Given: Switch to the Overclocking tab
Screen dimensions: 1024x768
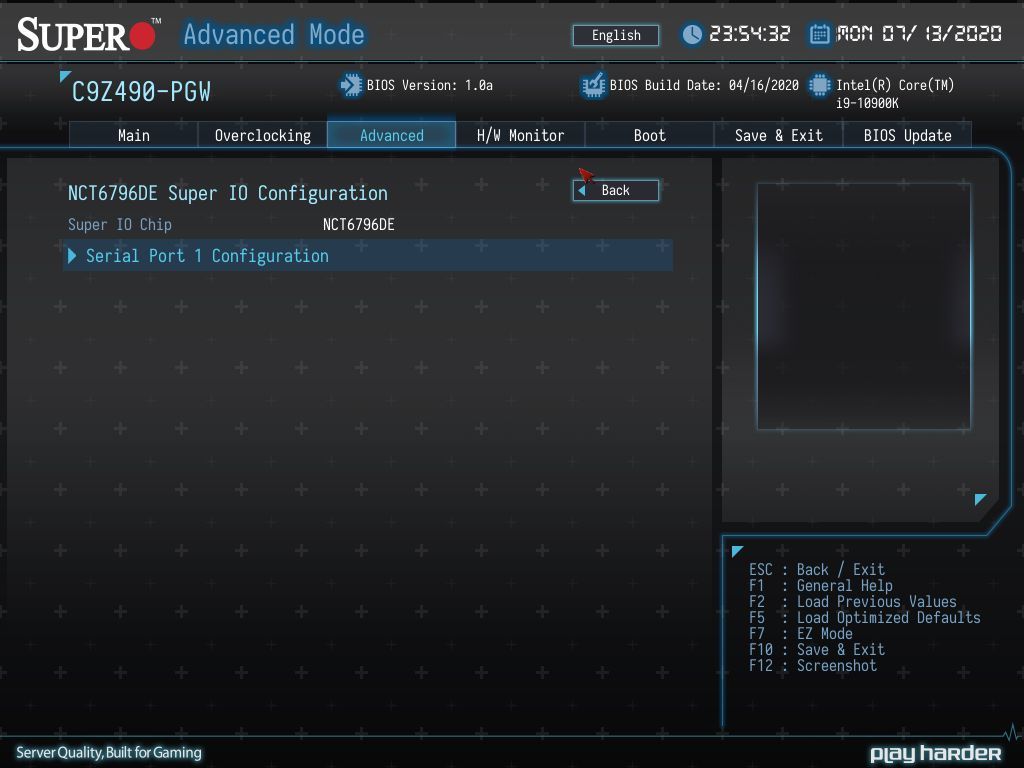Looking at the screenshot, I should 263,135.
